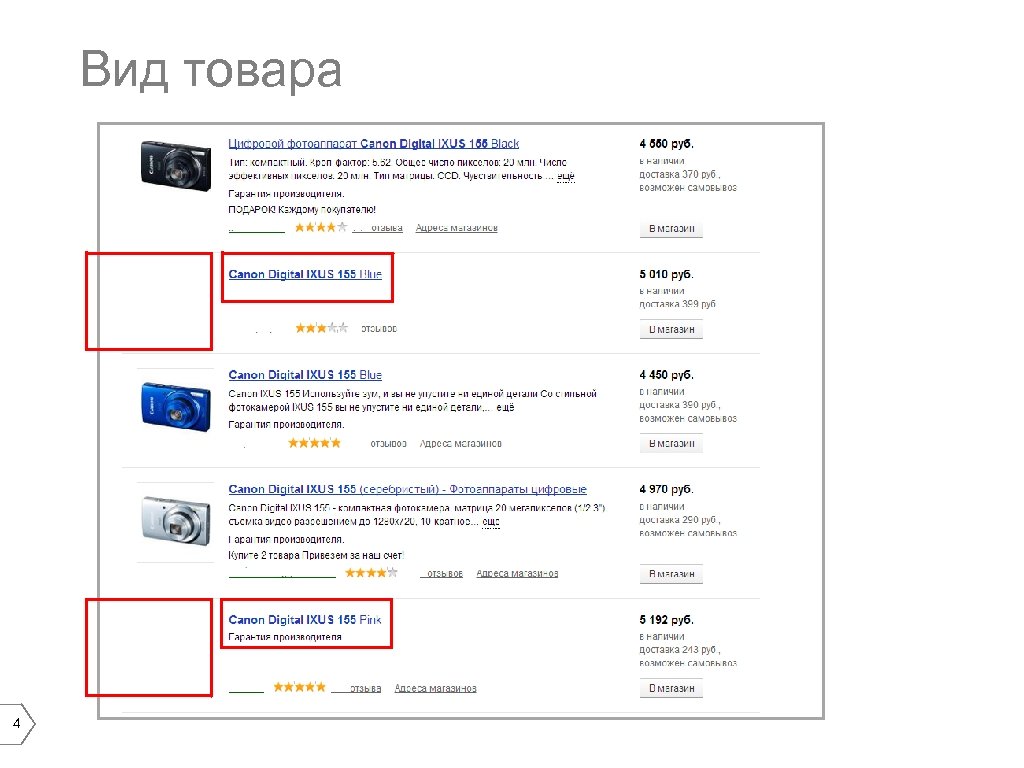Open the third listing's IXUS 155 Blue link

point(305,375)
